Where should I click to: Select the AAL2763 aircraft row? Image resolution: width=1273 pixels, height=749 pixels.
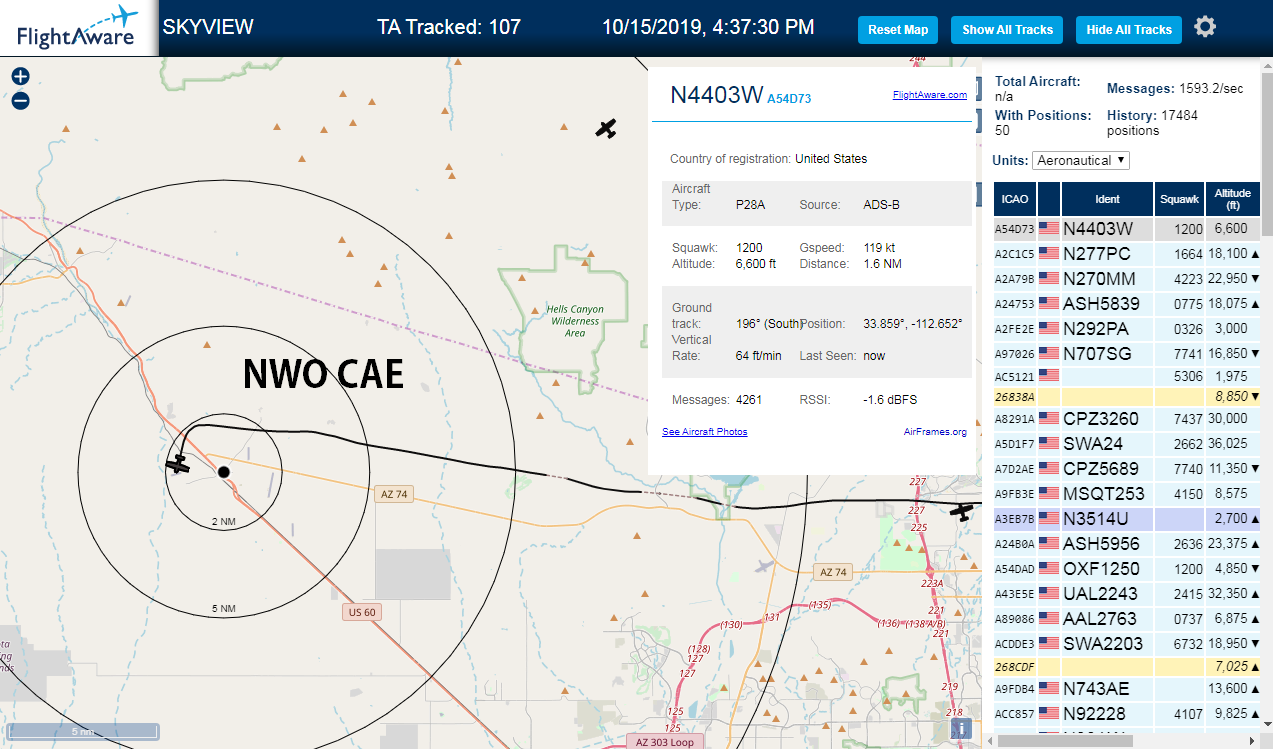coord(1127,619)
